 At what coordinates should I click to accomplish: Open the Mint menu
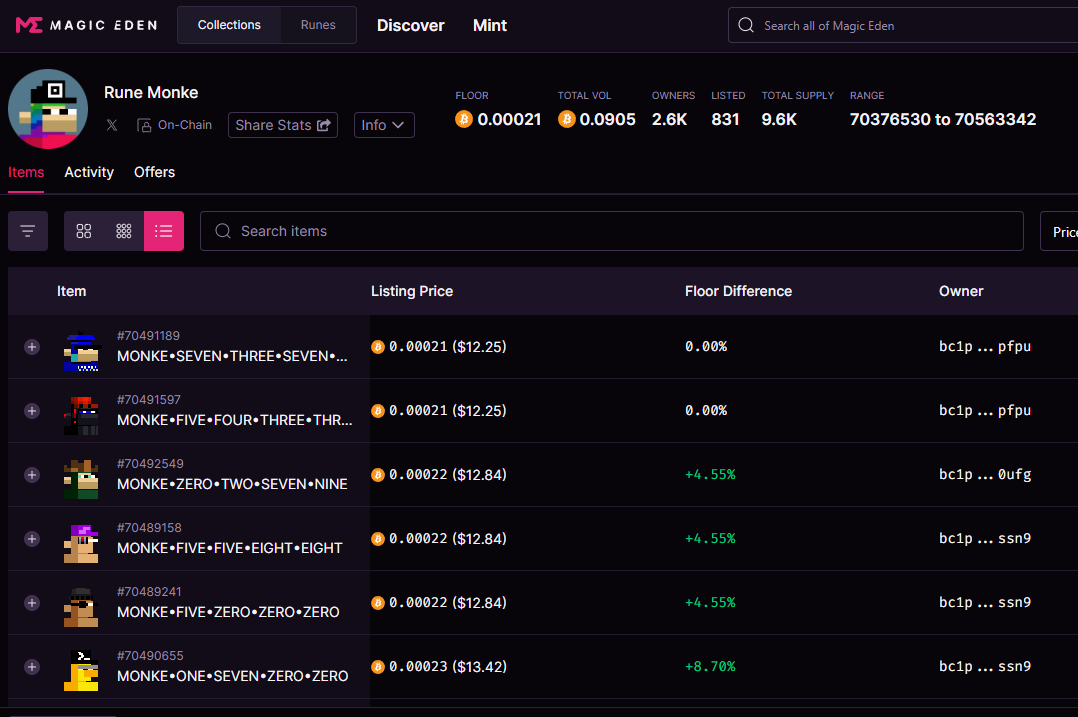pos(490,25)
